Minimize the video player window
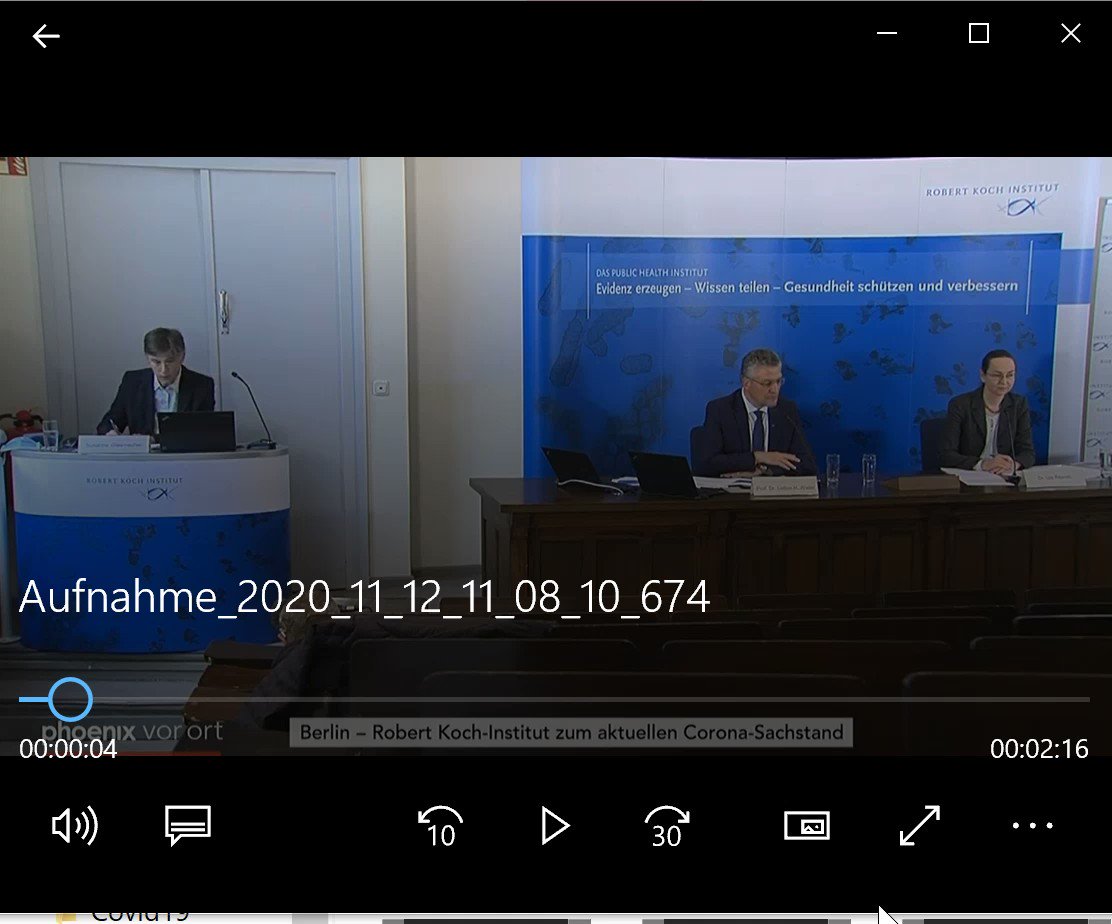The image size is (1112, 924). [x=886, y=33]
